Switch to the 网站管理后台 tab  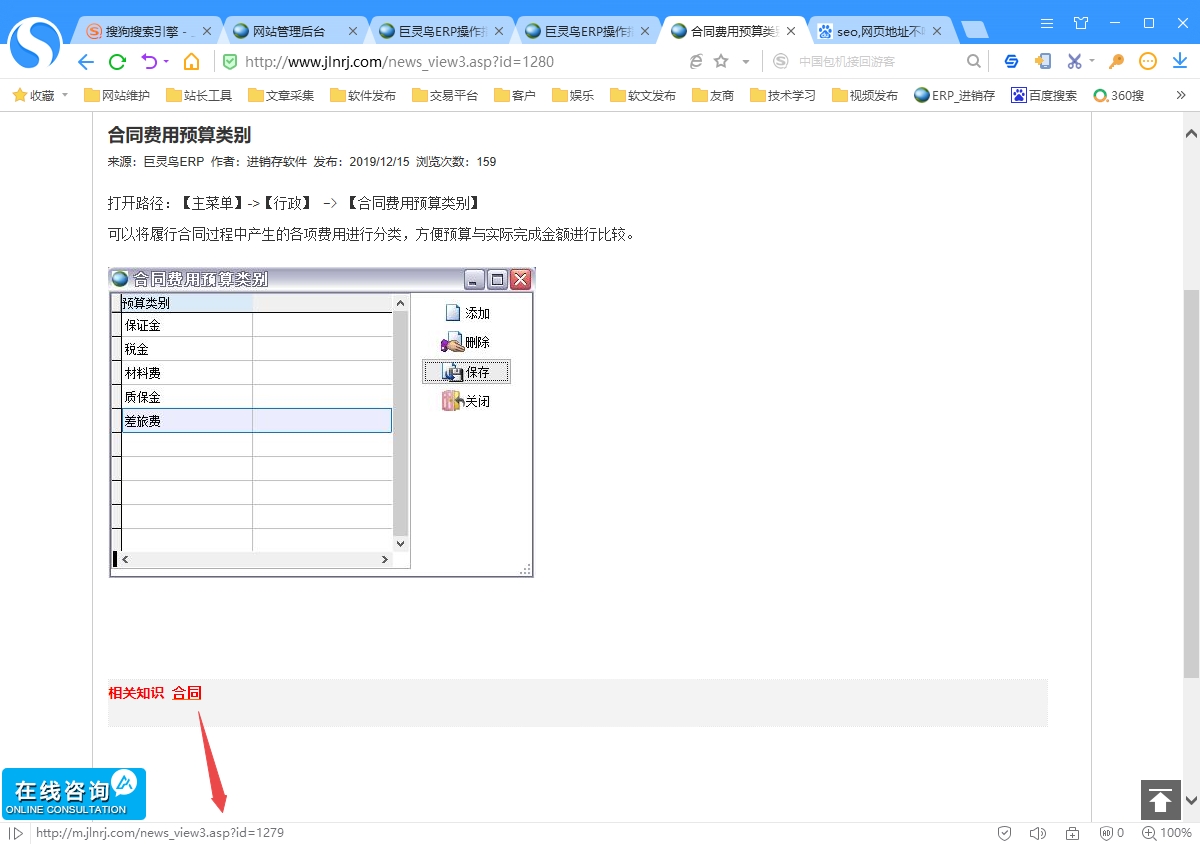point(288,31)
